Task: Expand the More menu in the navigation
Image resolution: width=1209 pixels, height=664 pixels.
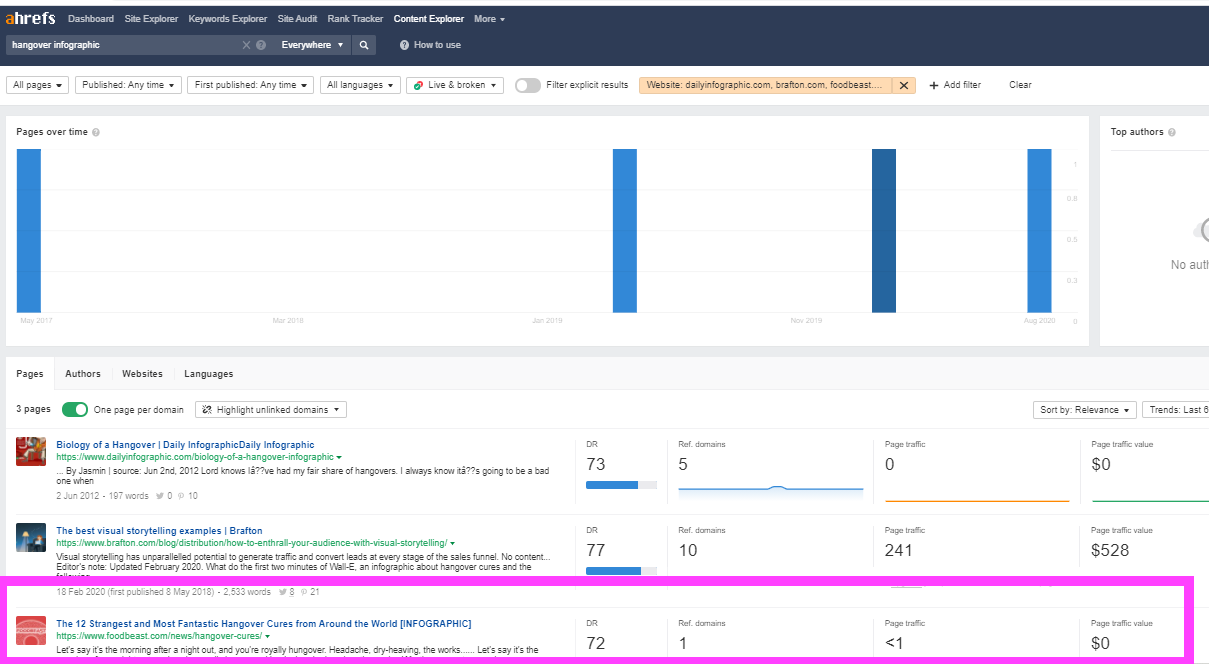Action: 489,19
